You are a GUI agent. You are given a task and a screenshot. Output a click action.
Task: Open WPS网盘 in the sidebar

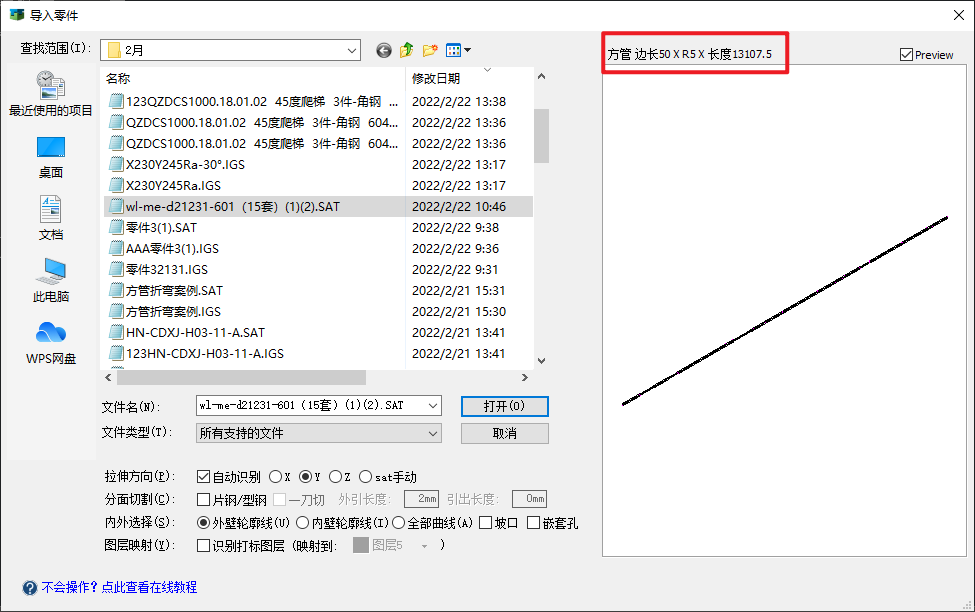point(50,343)
